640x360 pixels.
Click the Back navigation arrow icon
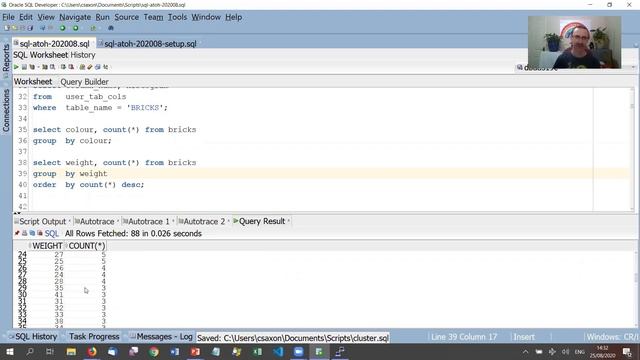click(42, 28)
